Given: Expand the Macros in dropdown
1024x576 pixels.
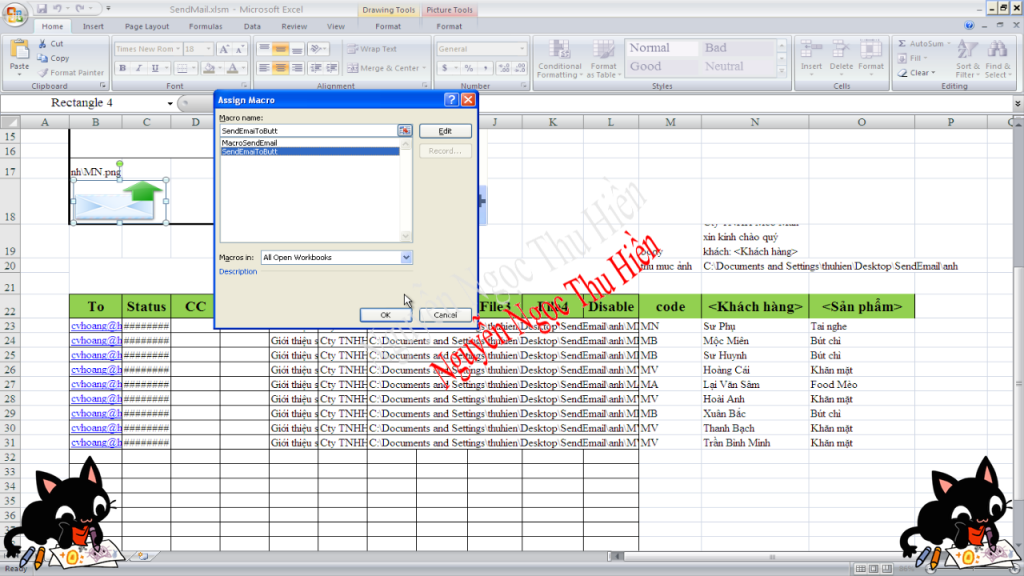Looking at the screenshot, I should pyautogui.click(x=406, y=257).
